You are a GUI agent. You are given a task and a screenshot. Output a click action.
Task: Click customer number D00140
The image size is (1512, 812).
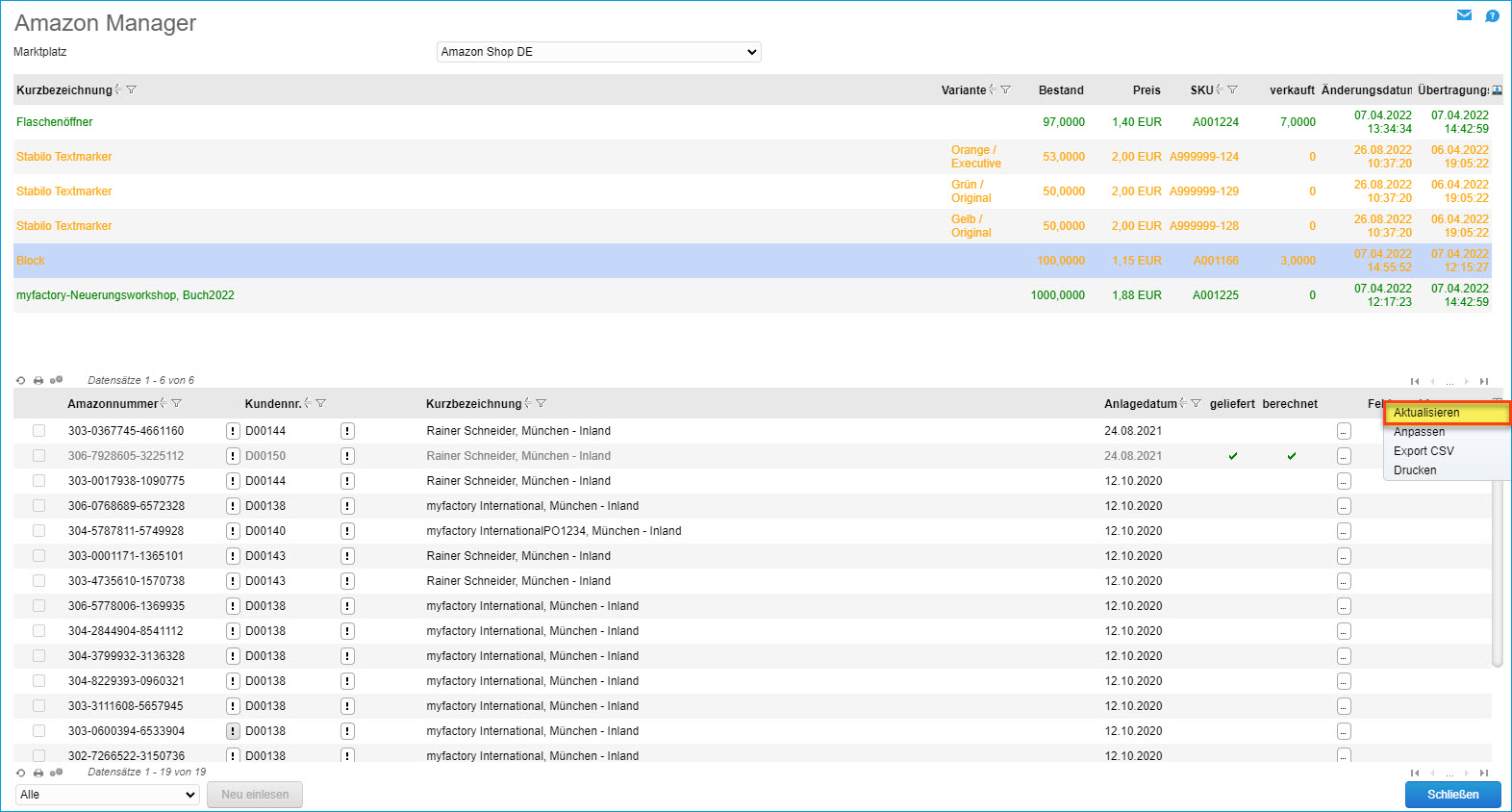[x=265, y=531]
